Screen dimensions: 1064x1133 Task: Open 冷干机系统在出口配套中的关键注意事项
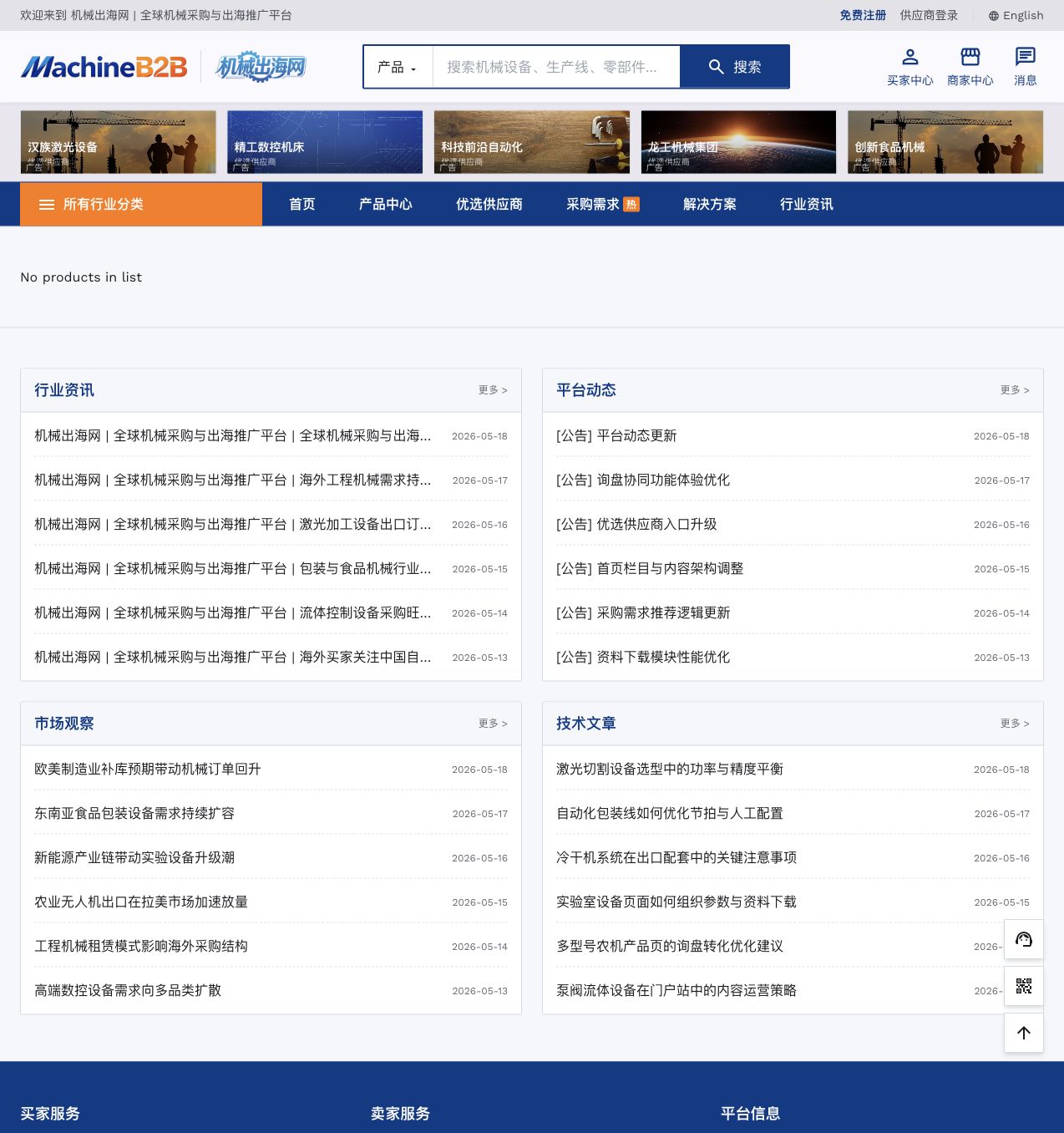point(676,858)
